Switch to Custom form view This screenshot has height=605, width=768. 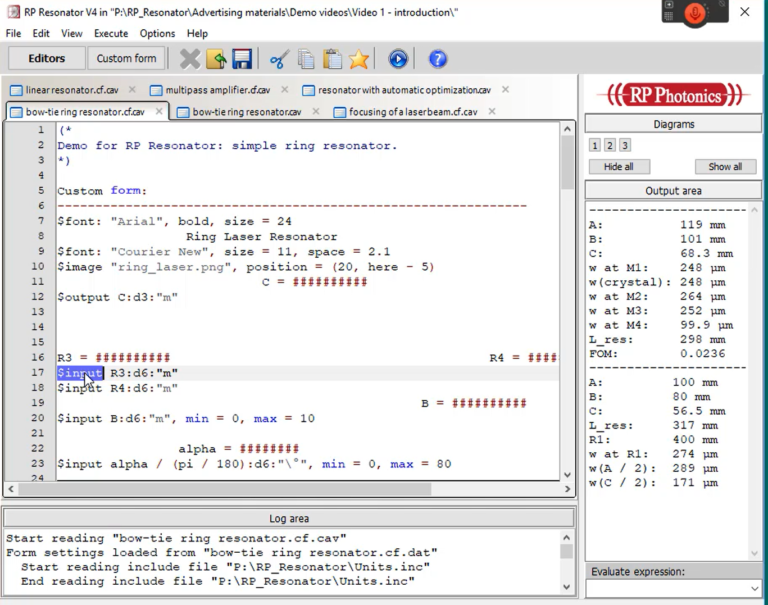(126, 58)
